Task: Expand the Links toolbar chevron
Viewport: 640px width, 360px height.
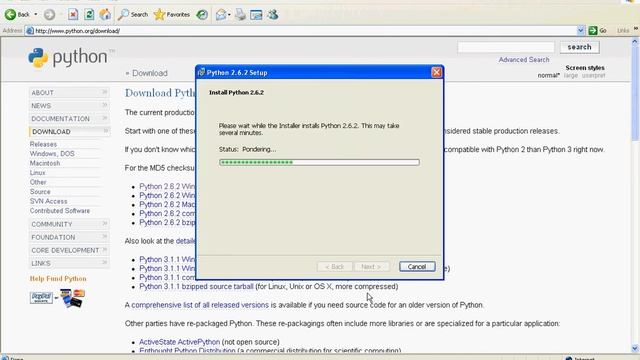Action: pyautogui.click(x=636, y=29)
